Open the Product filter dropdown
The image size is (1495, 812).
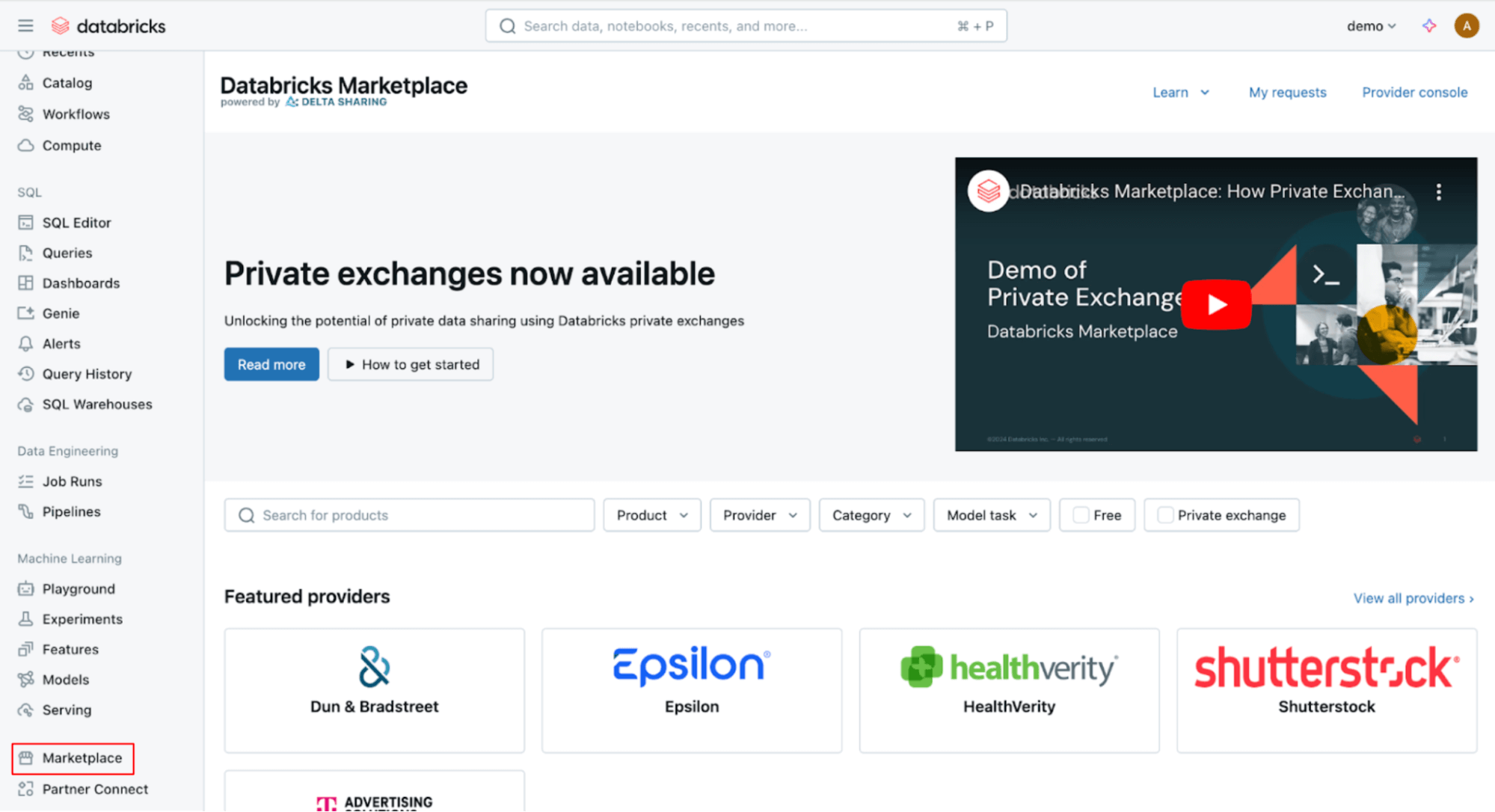point(651,514)
